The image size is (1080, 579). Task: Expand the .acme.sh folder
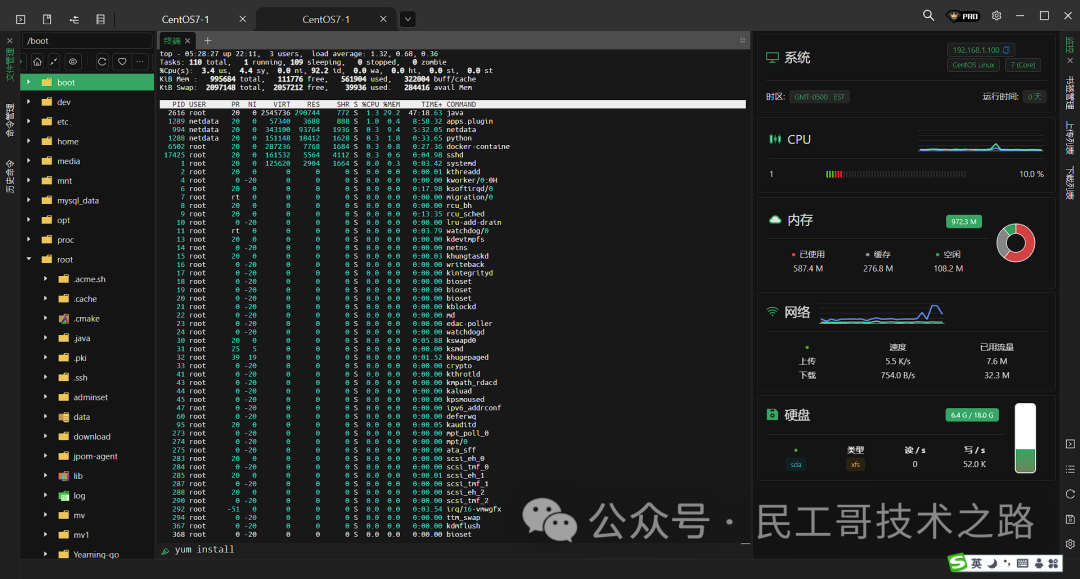tap(45, 279)
